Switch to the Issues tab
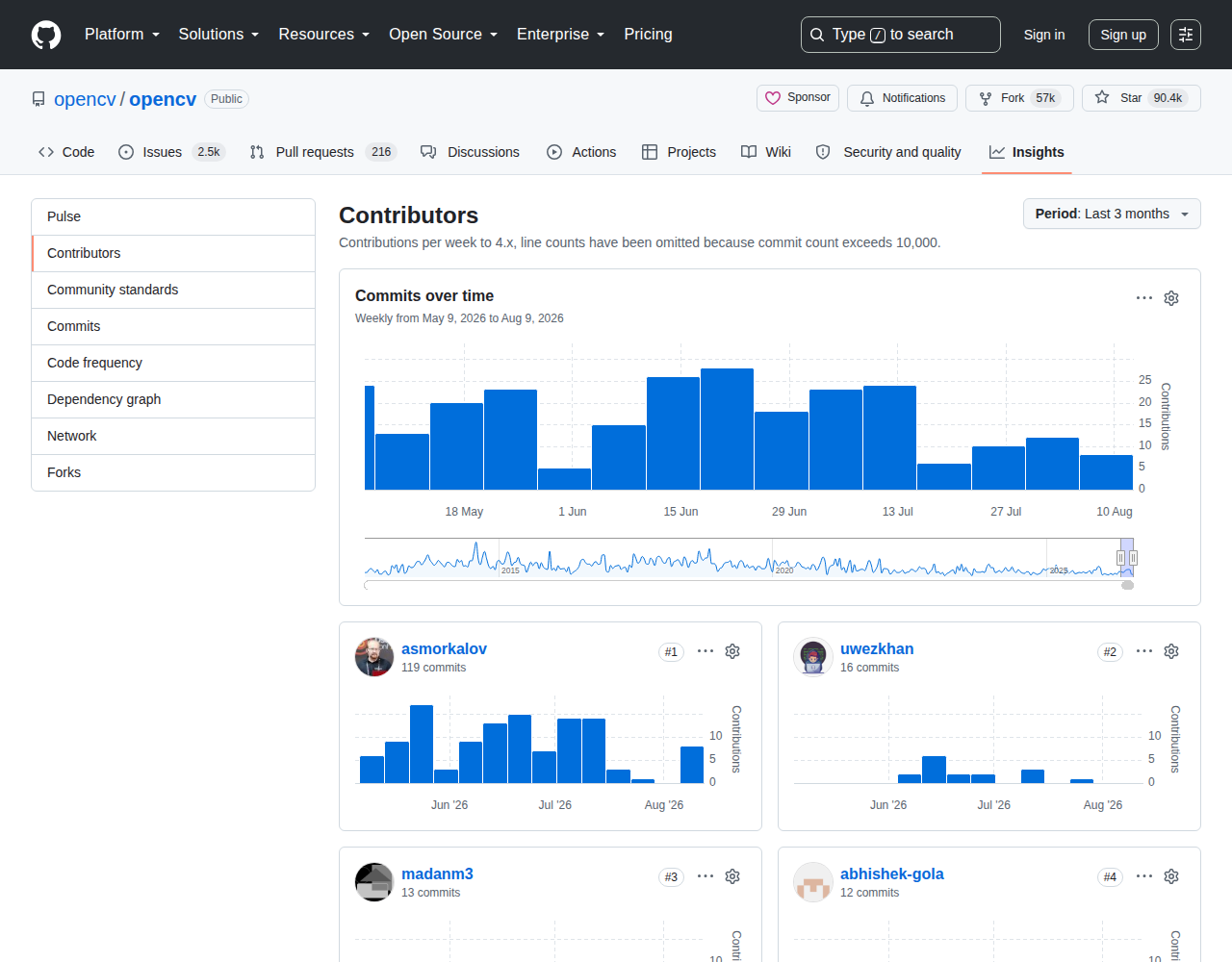The image size is (1232, 962). 171,152
